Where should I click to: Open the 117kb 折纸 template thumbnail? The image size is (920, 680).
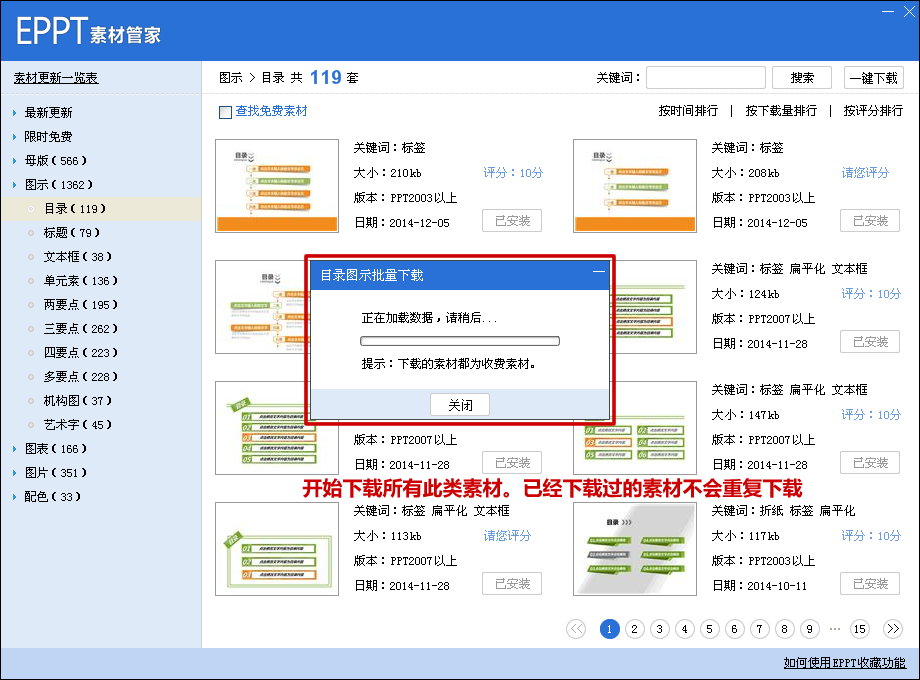click(x=635, y=549)
